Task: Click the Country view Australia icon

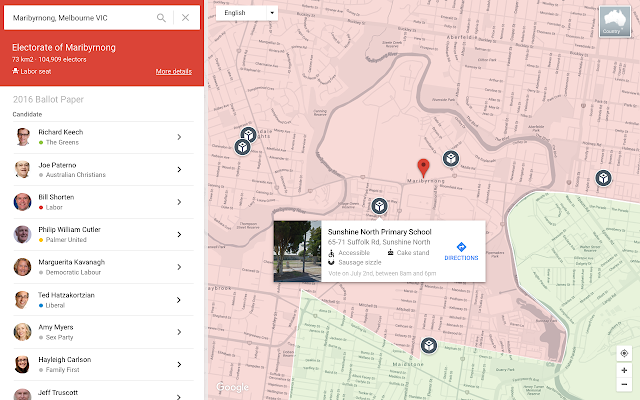Action: pos(615,22)
